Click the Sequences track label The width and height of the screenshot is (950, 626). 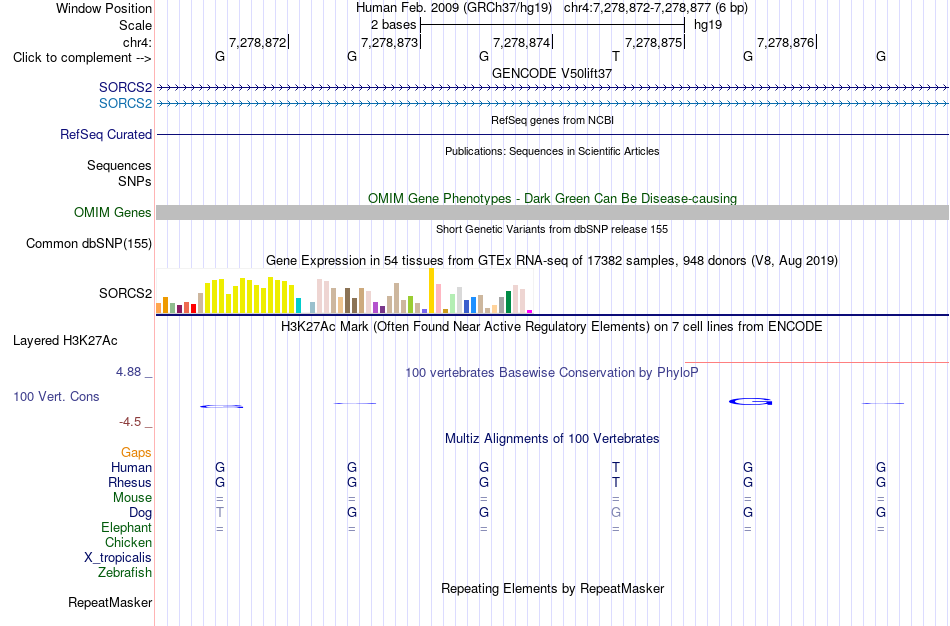(x=119, y=165)
